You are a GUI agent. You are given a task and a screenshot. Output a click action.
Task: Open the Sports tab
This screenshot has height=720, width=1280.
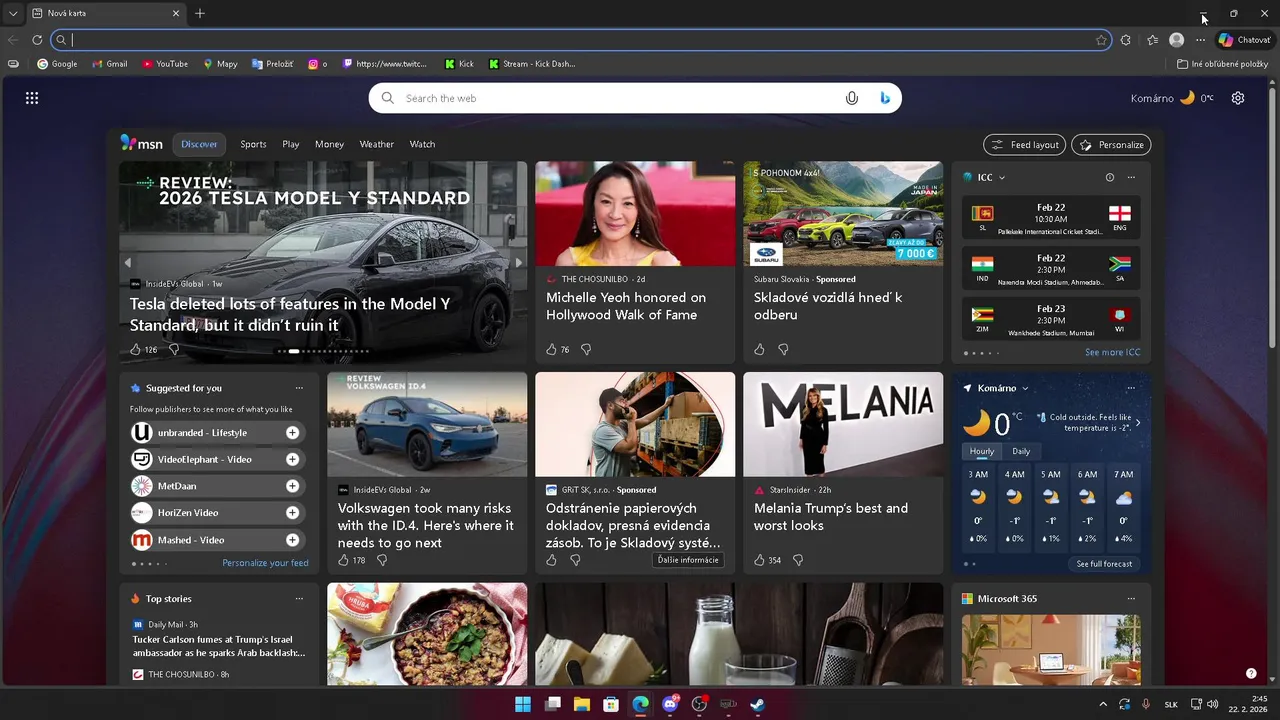(x=253, y=144)
